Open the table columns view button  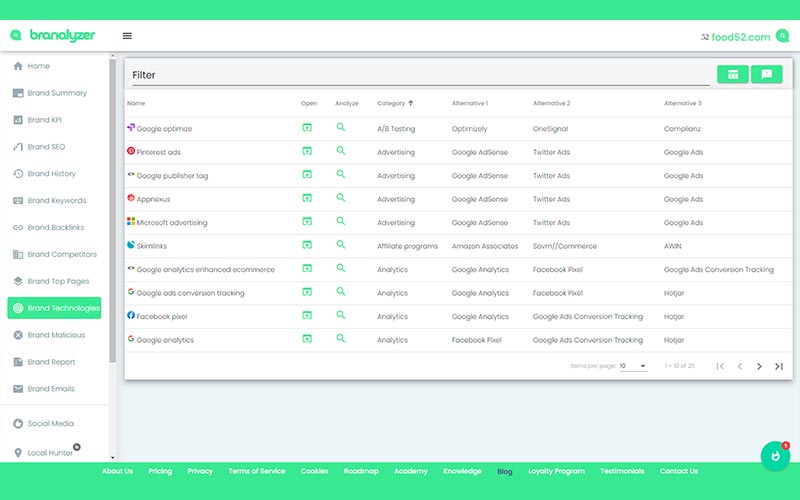coord(733,74)
